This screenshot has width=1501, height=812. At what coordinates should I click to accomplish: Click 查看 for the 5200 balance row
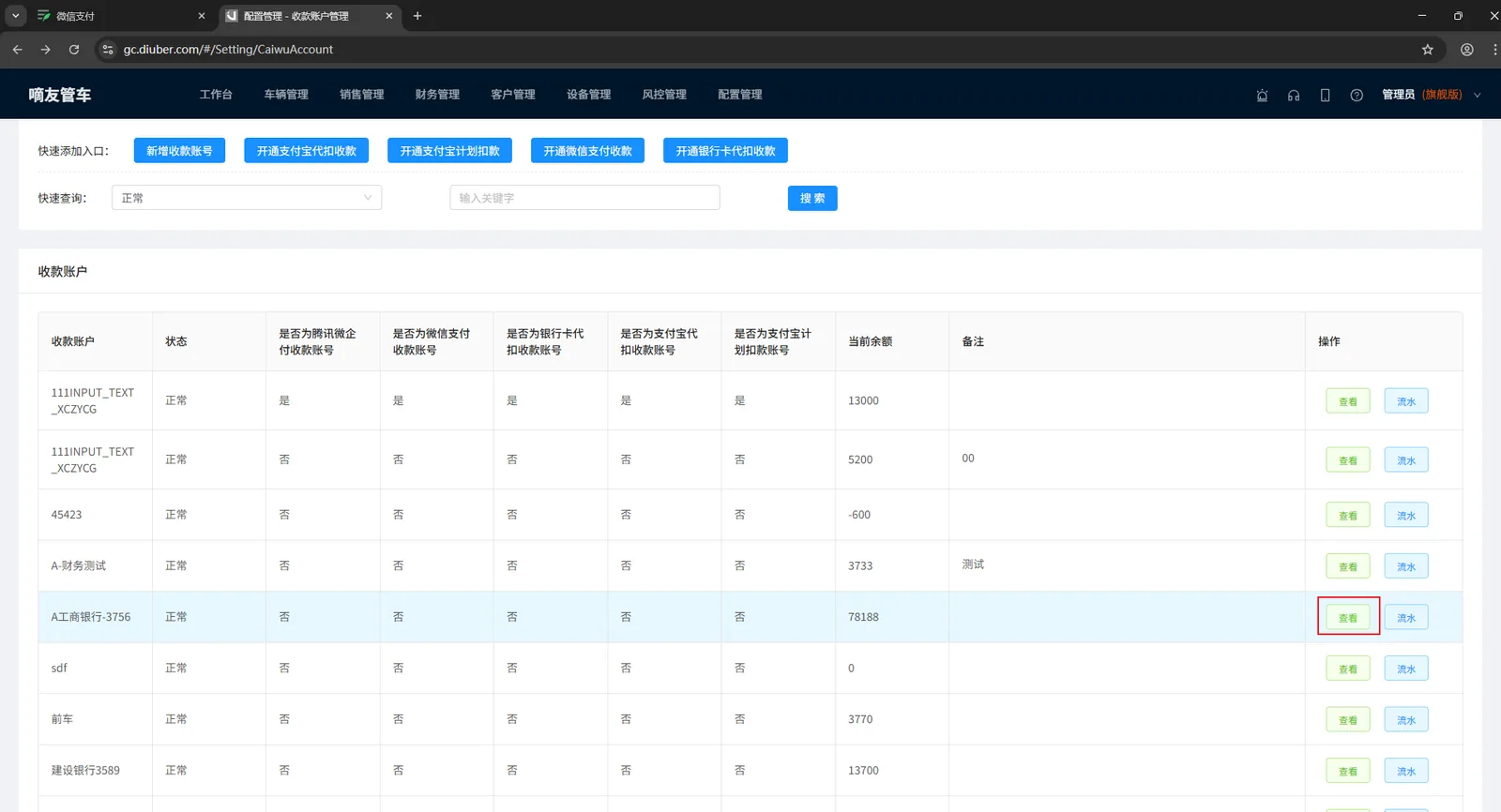[x=1348, y=460]
